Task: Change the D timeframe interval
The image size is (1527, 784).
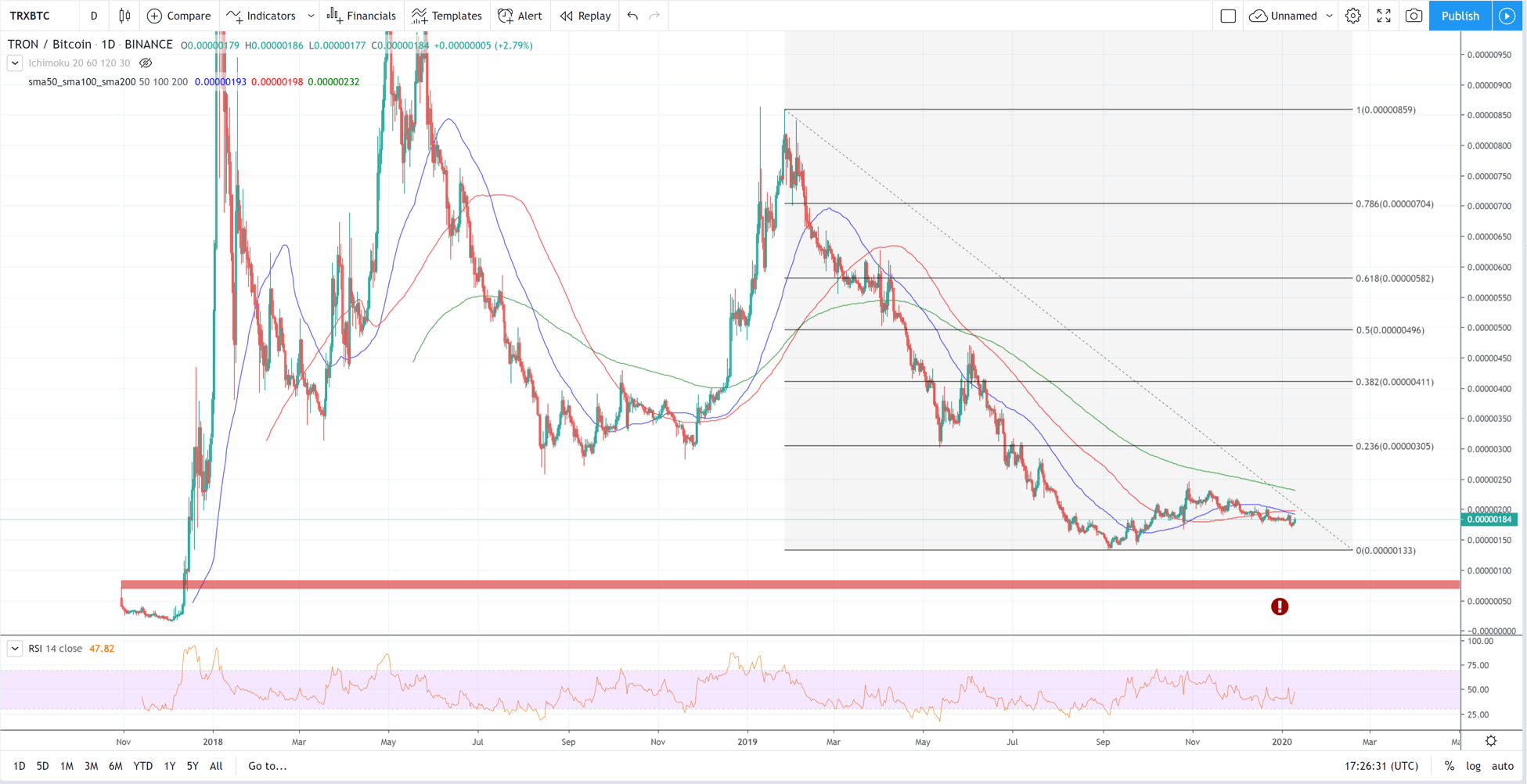Action: pos(94,16)
